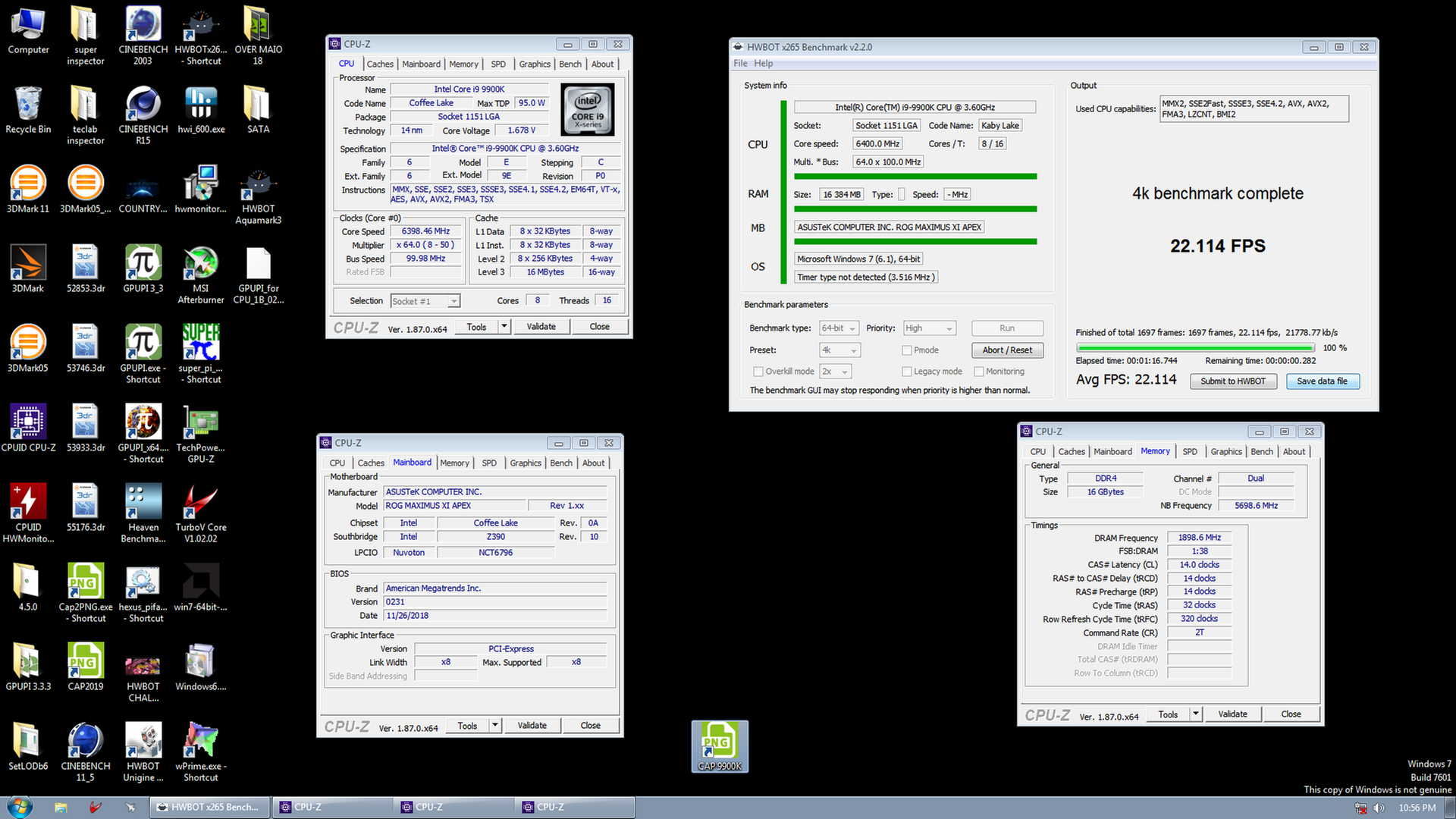Open the Socket #1 selection dropdown
The image size is (1456, 819).
[425, 301]
